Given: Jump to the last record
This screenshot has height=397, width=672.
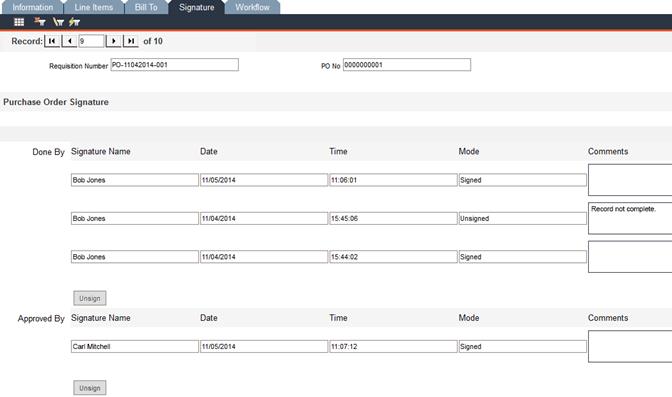Looking at the screenshot, I should [x=131, y=41].
